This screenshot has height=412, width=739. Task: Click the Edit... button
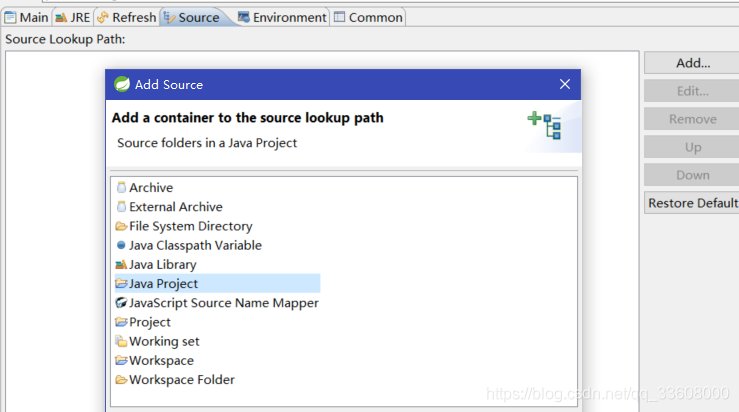coord(692,91)
